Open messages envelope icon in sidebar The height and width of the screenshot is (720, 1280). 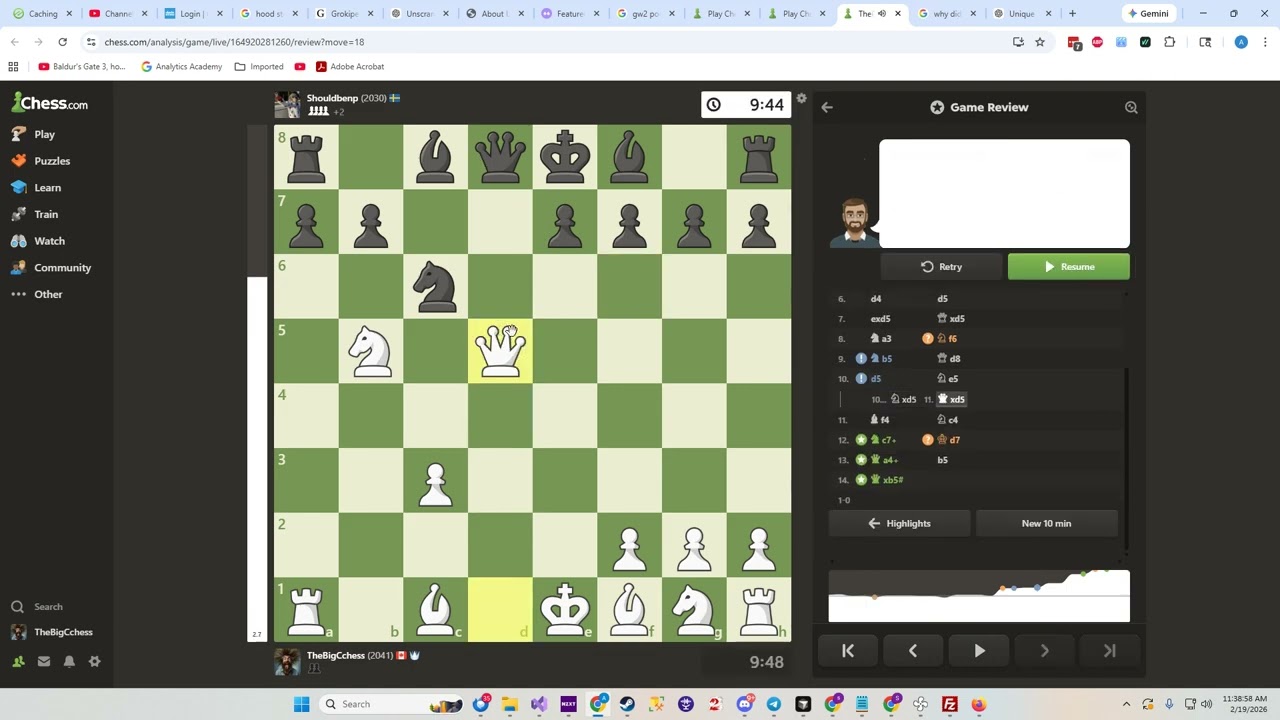(x=44, y=661)
